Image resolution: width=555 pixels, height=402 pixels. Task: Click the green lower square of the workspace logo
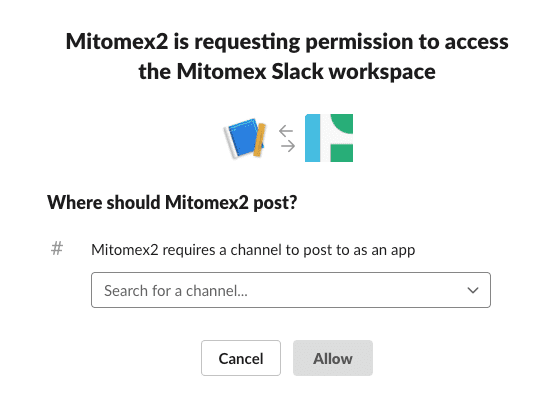pyautogui.click(x=342, y=153)
